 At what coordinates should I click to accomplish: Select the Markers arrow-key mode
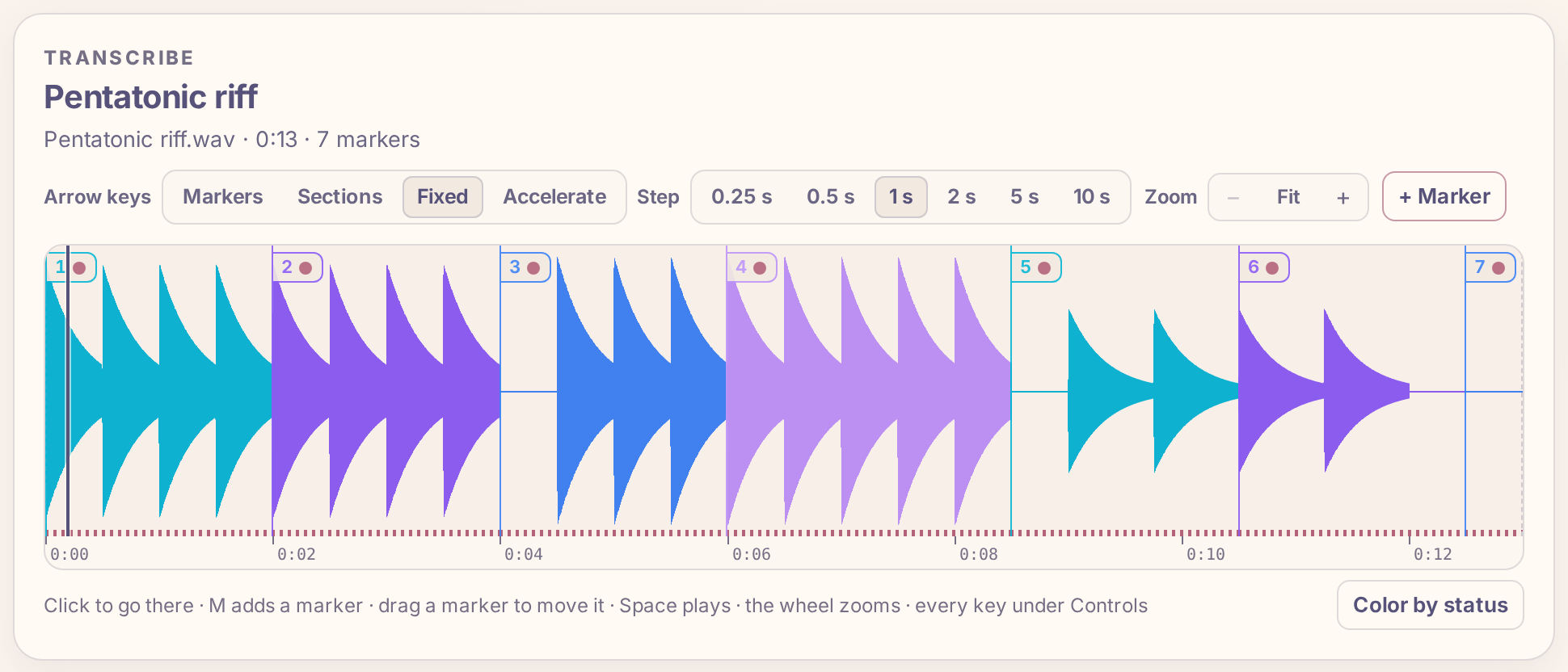click(222, 197)
